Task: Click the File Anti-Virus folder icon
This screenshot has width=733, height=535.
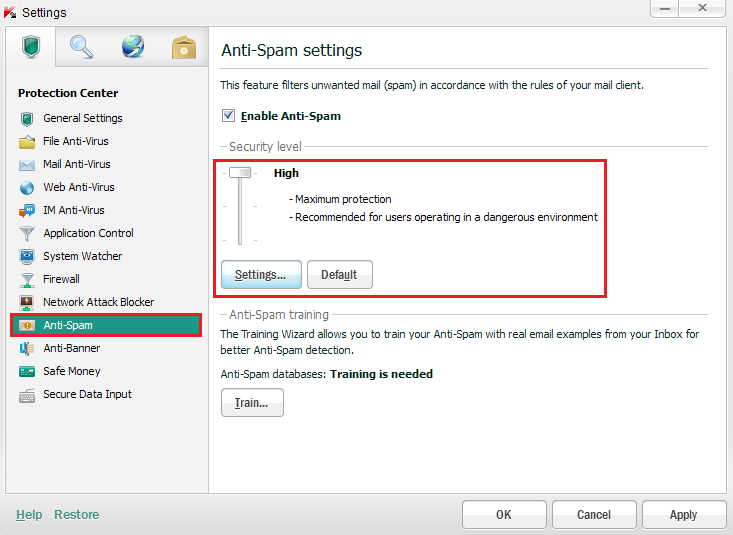Action: pyautogui.click(x=27, y=142)
